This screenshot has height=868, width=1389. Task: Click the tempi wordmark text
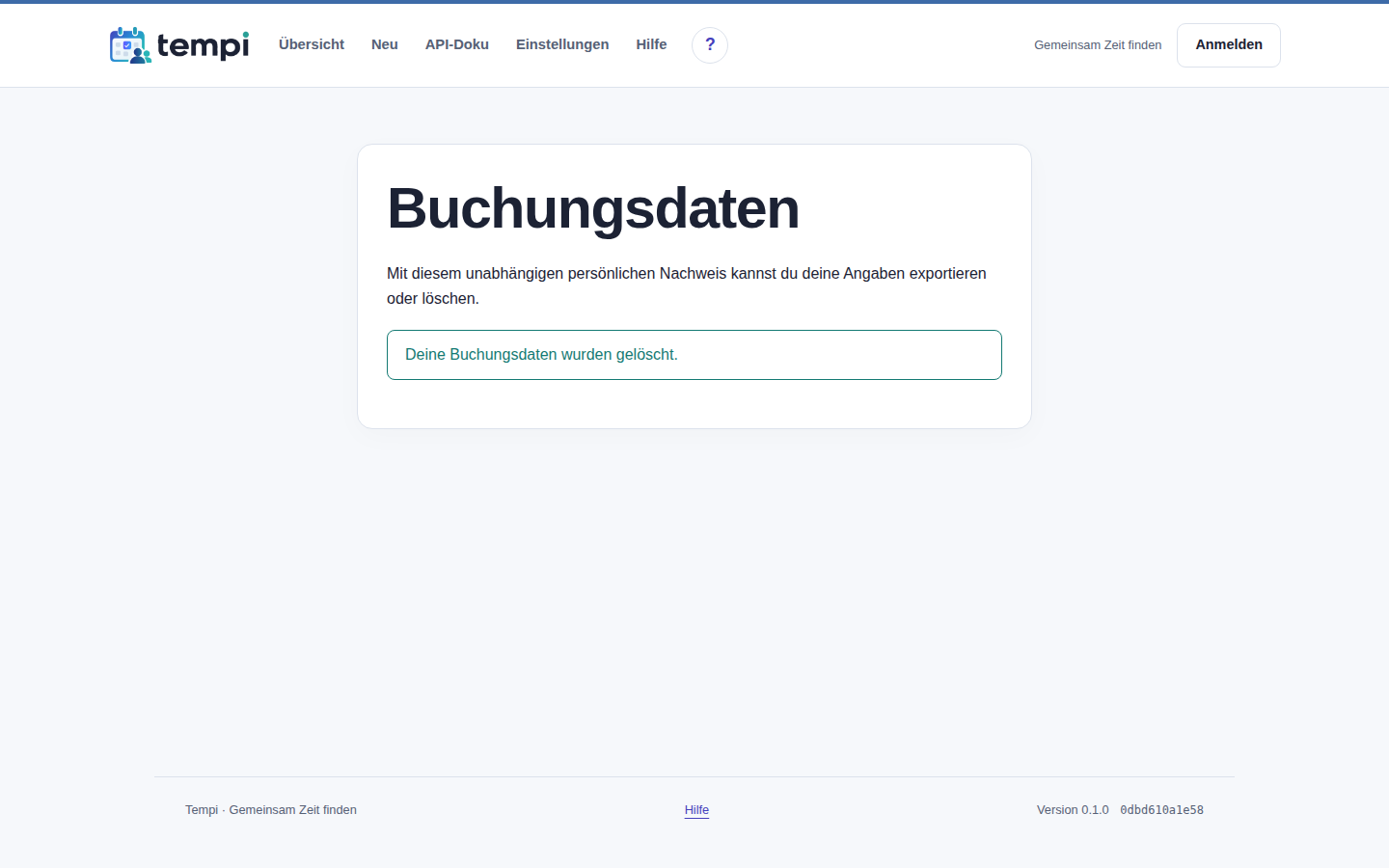click(x=204, y=45)
